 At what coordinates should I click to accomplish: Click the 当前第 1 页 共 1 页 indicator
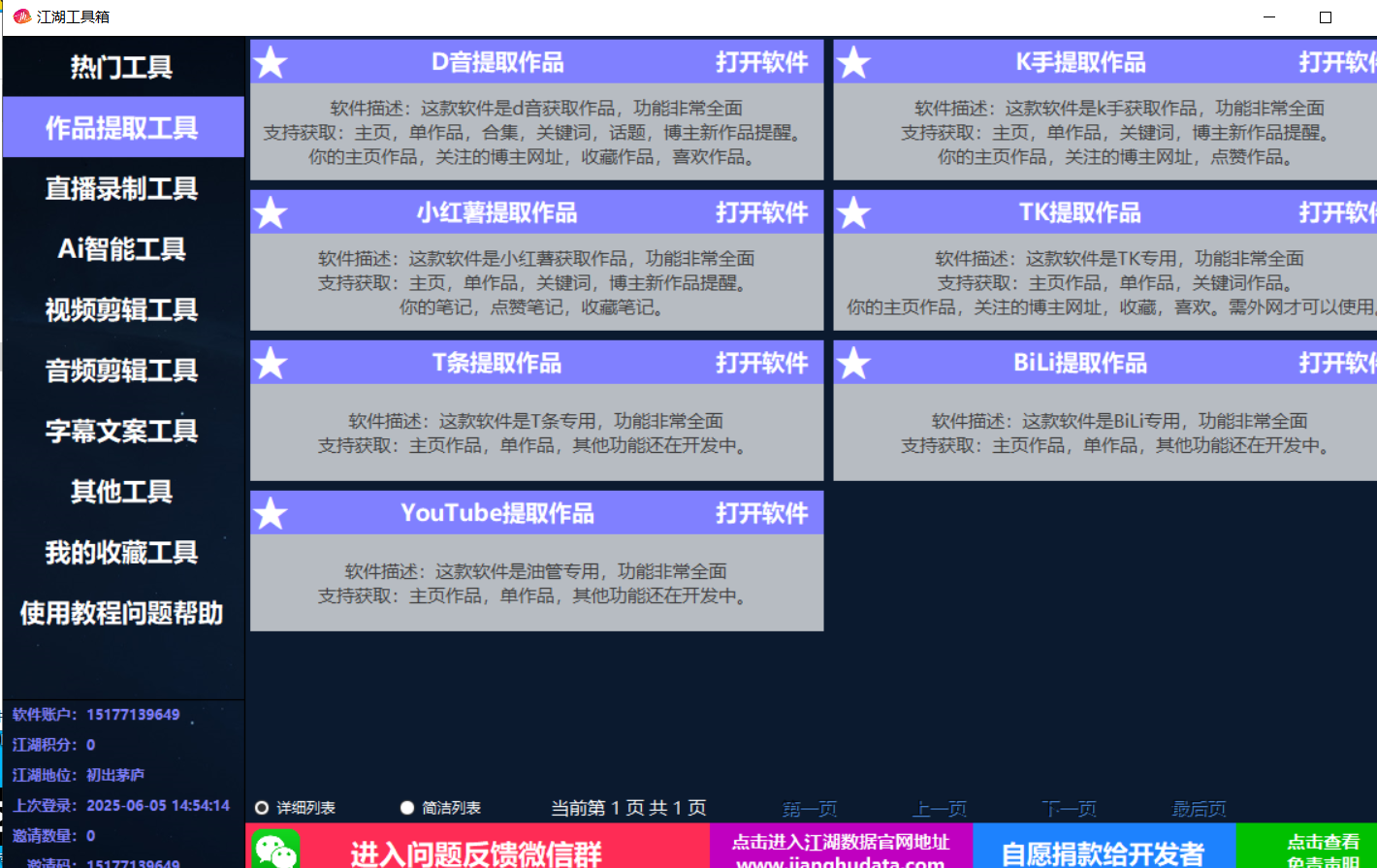628,808
